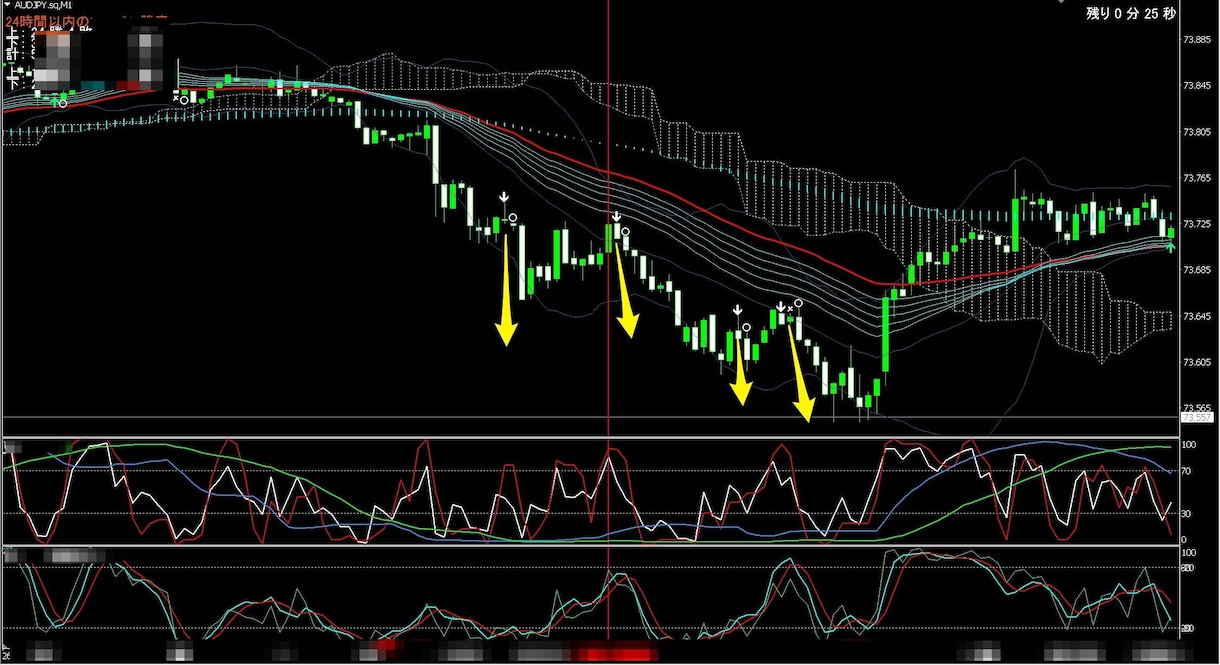
Task: Click the 73.725 price scale label
Action: [1196, 225]
